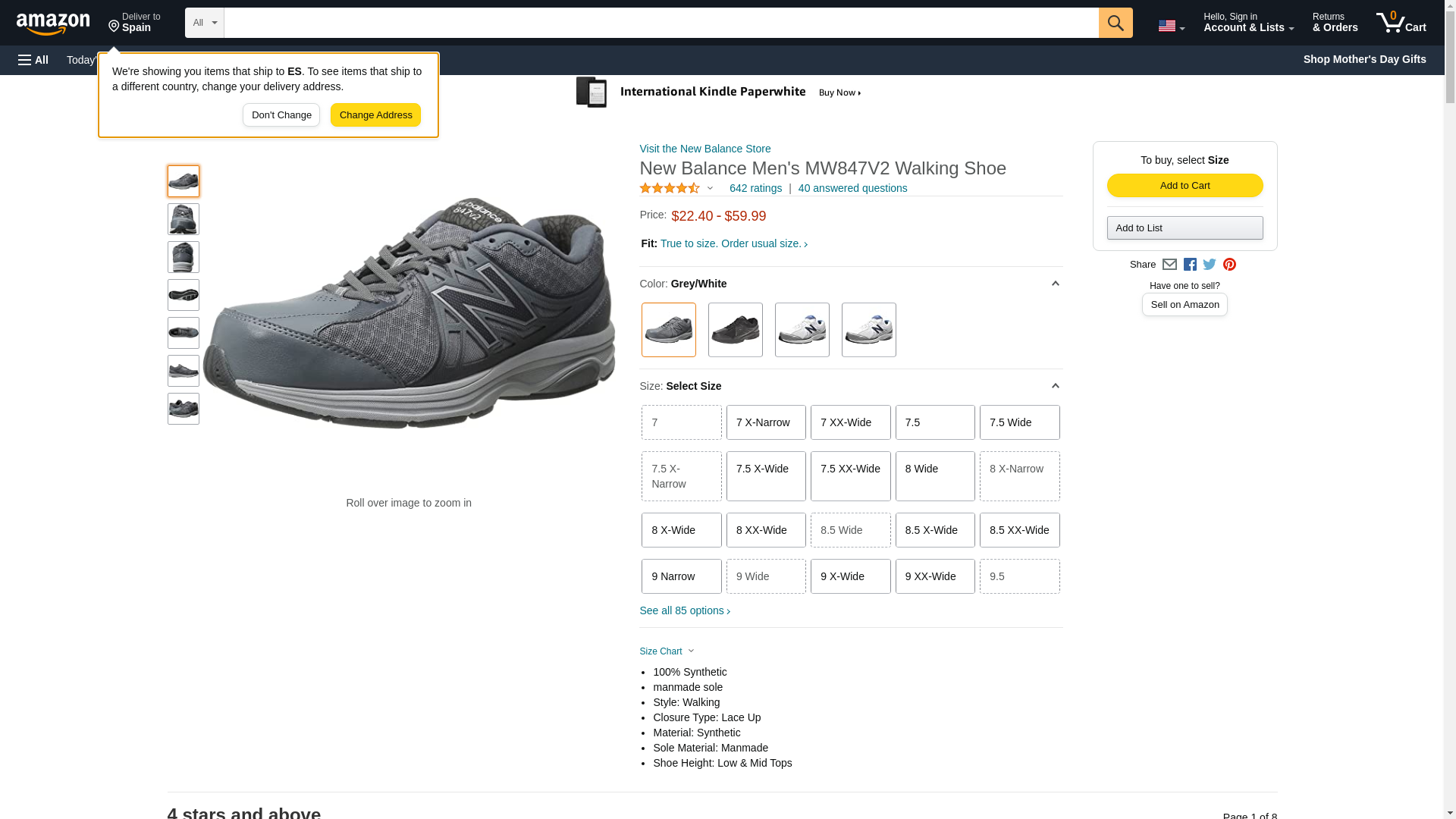Click the magnifying glass search icon
1456x819 pixels.
click(x=1115, y=23)
